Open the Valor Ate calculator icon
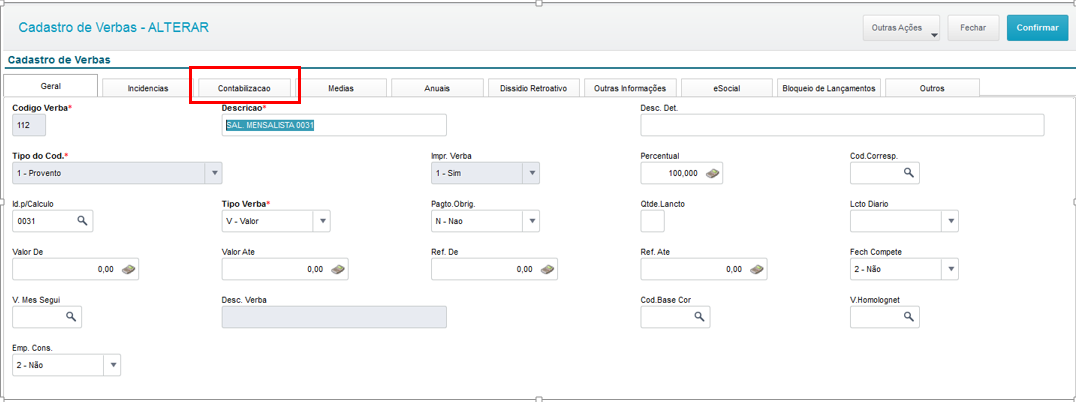The width and height of the screenshot is (1076, 402). [338, 270]
